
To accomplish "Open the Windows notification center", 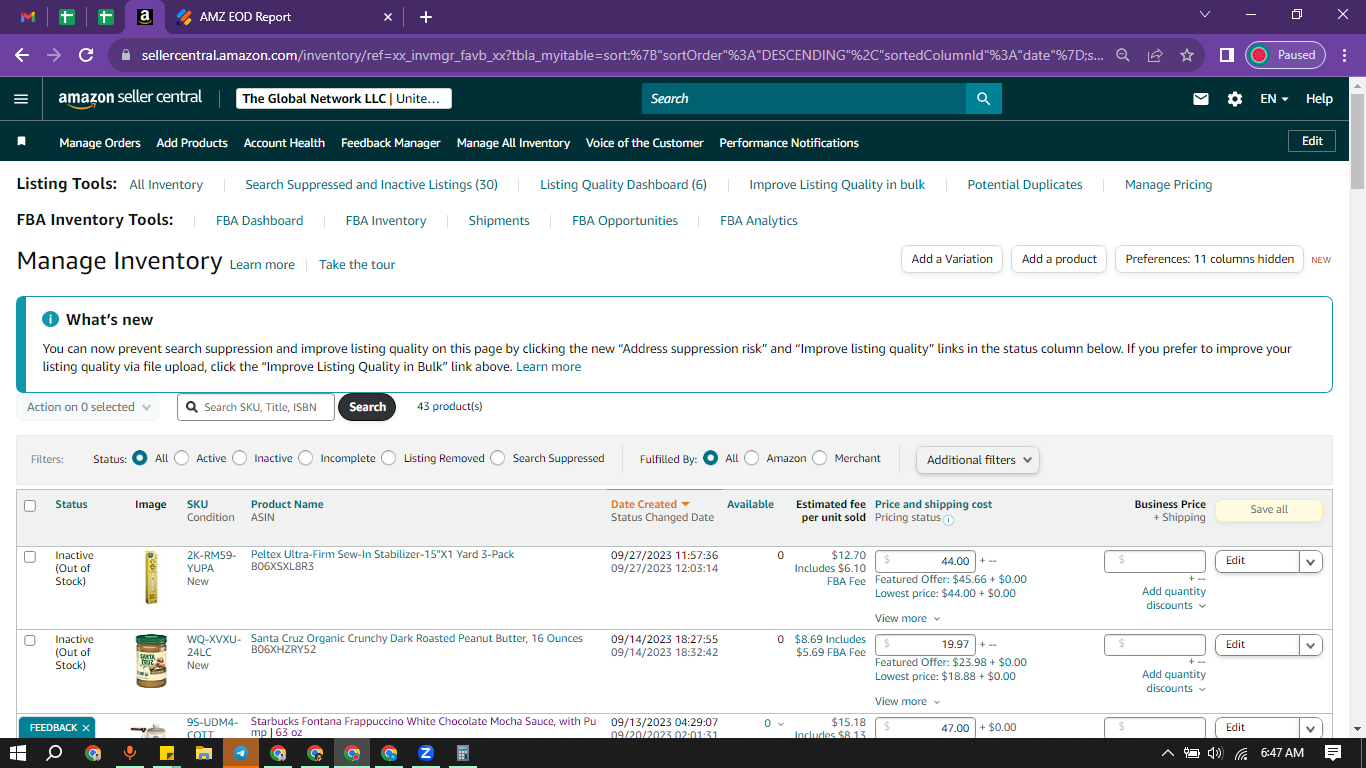I will [1333, 753].
